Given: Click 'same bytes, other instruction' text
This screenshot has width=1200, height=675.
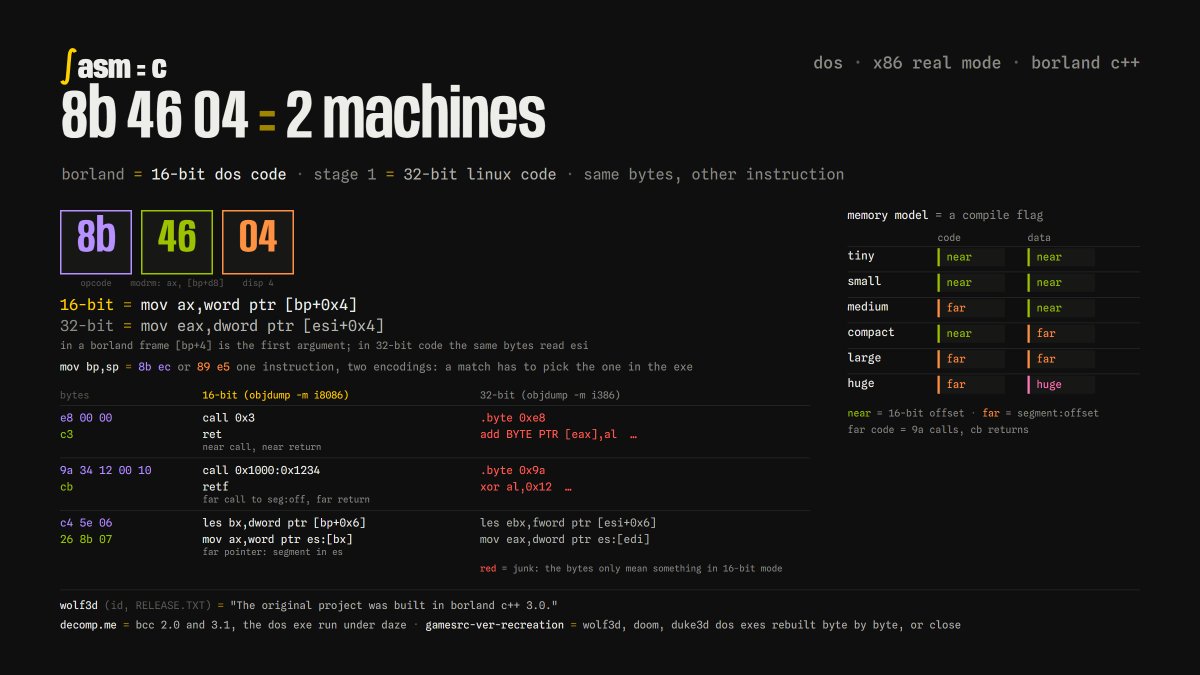Looking at the screenshot, I should (713, 174).
